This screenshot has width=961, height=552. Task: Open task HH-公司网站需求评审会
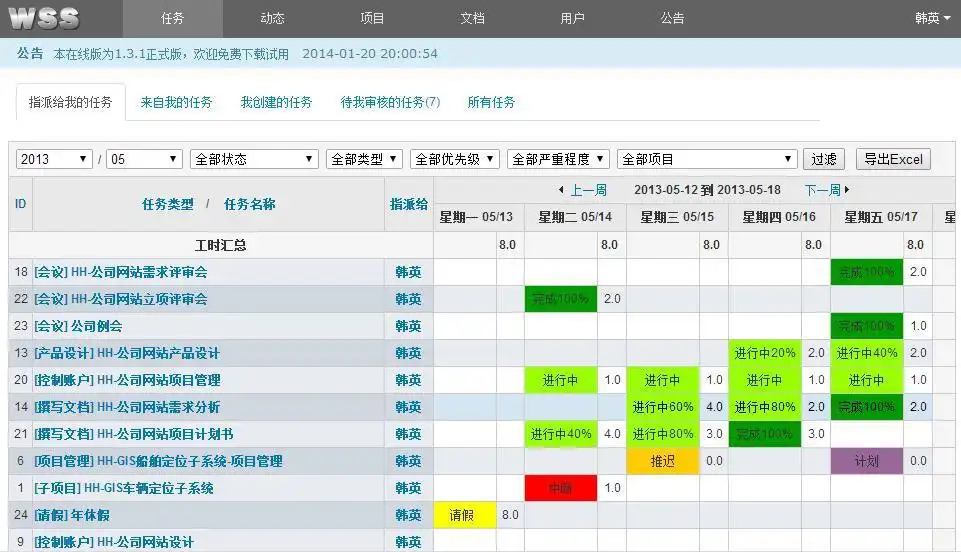pos(121,272)
